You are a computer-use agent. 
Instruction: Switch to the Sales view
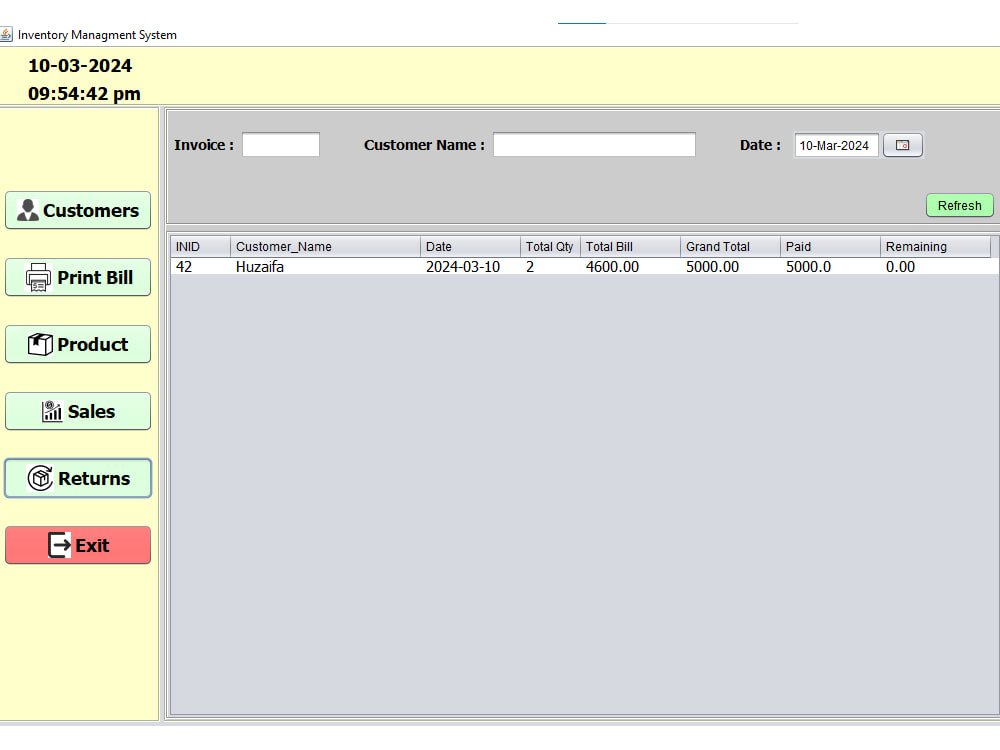coord(77,410)
